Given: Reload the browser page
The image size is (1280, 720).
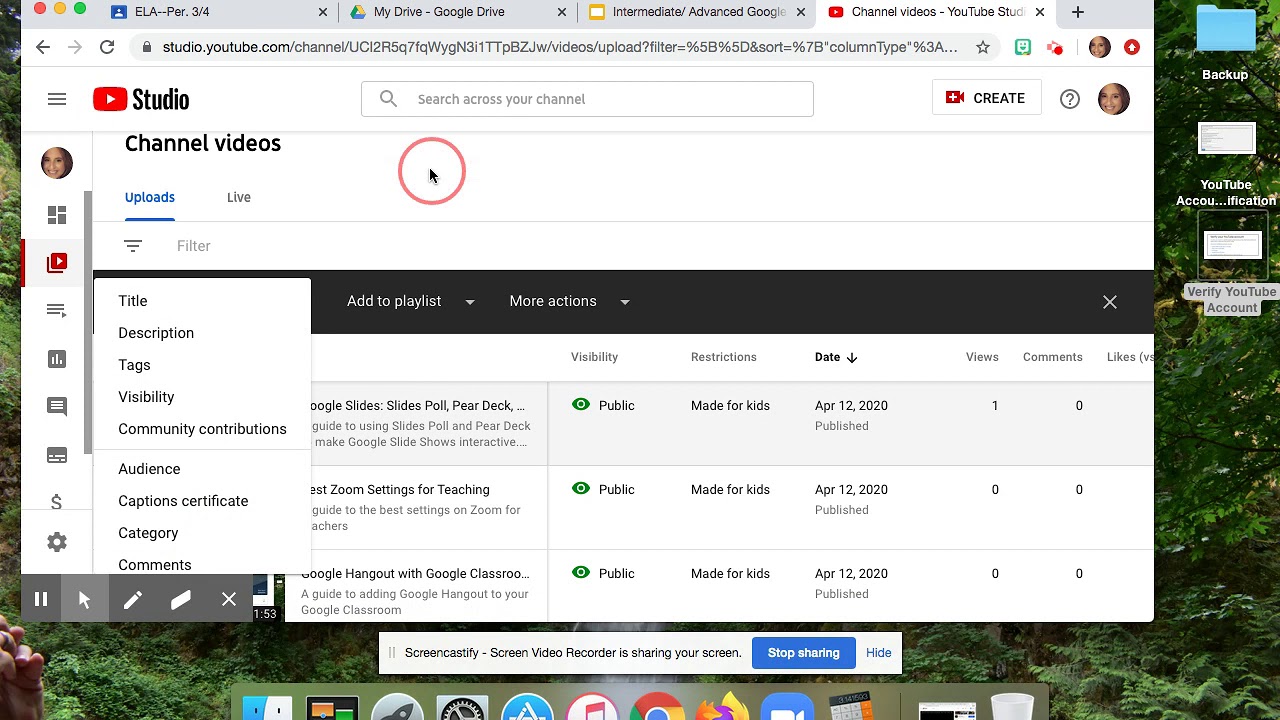Looking at the screenshot, I should (x=107, y=47).
